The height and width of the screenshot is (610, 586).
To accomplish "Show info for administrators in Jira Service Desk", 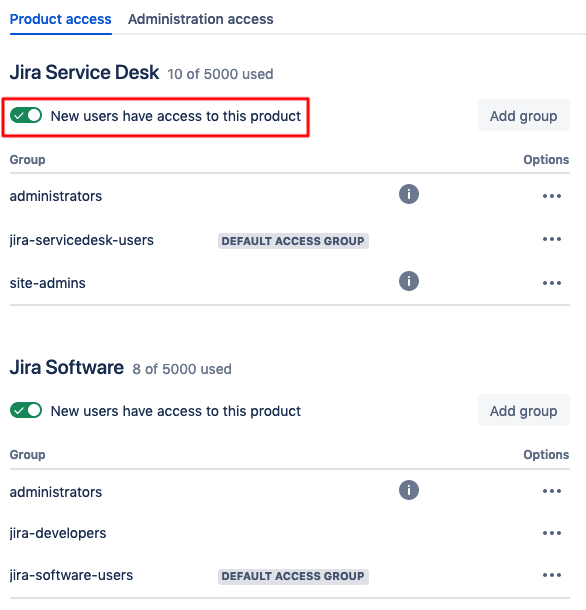I will click(x=409, y=194).
